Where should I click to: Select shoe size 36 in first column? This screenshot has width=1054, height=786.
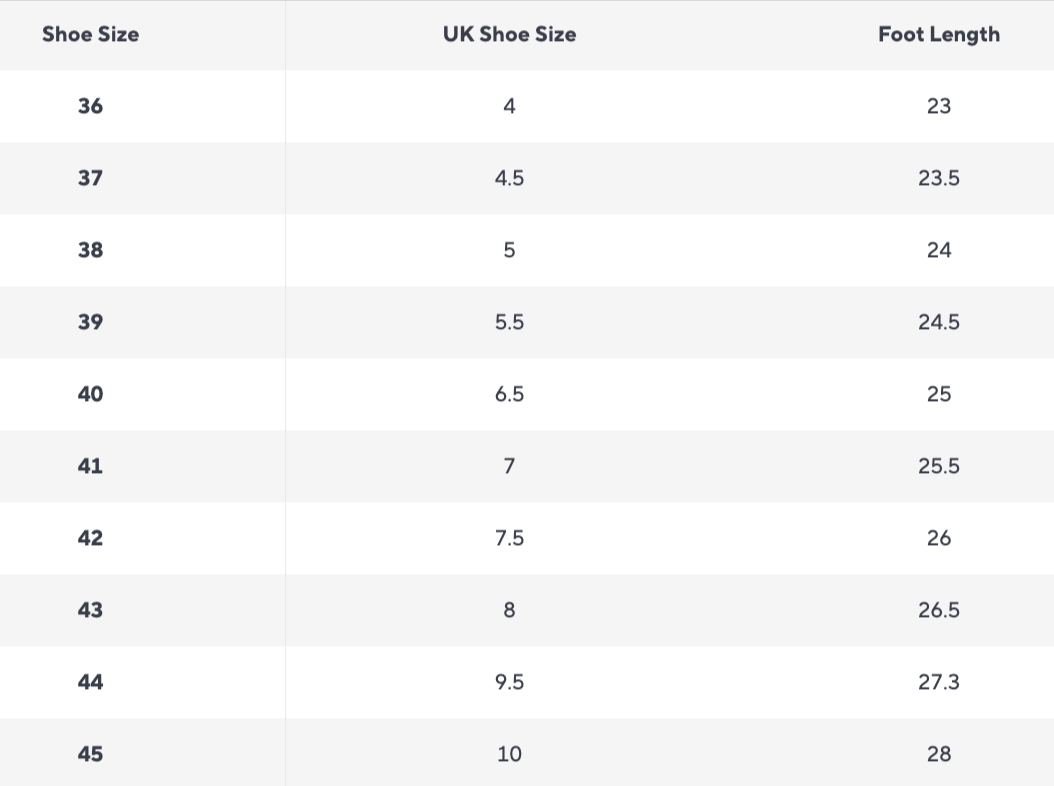tap(90, 106)
